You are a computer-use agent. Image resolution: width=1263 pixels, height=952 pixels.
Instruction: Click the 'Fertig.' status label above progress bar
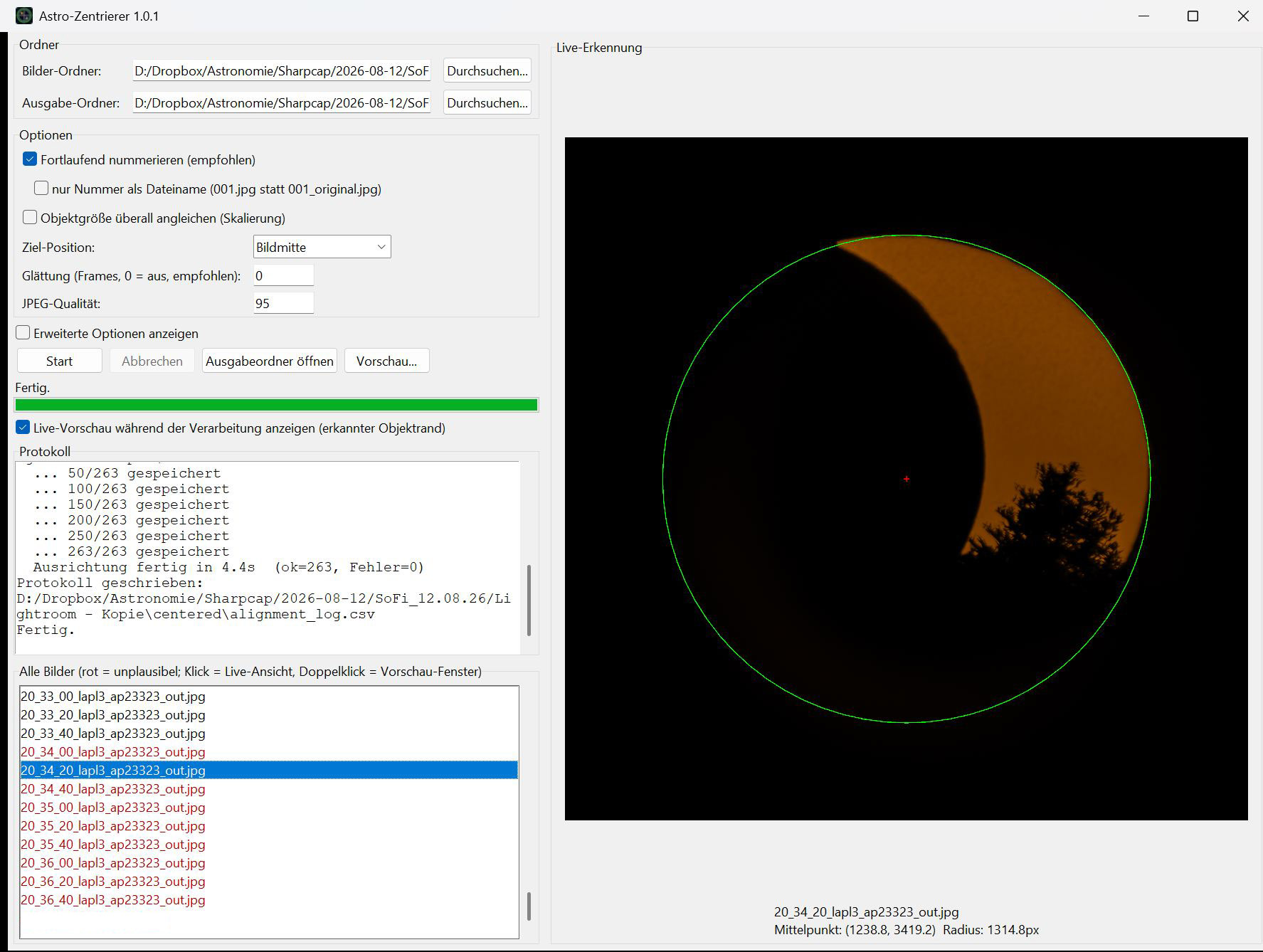(x=33, y=388)
